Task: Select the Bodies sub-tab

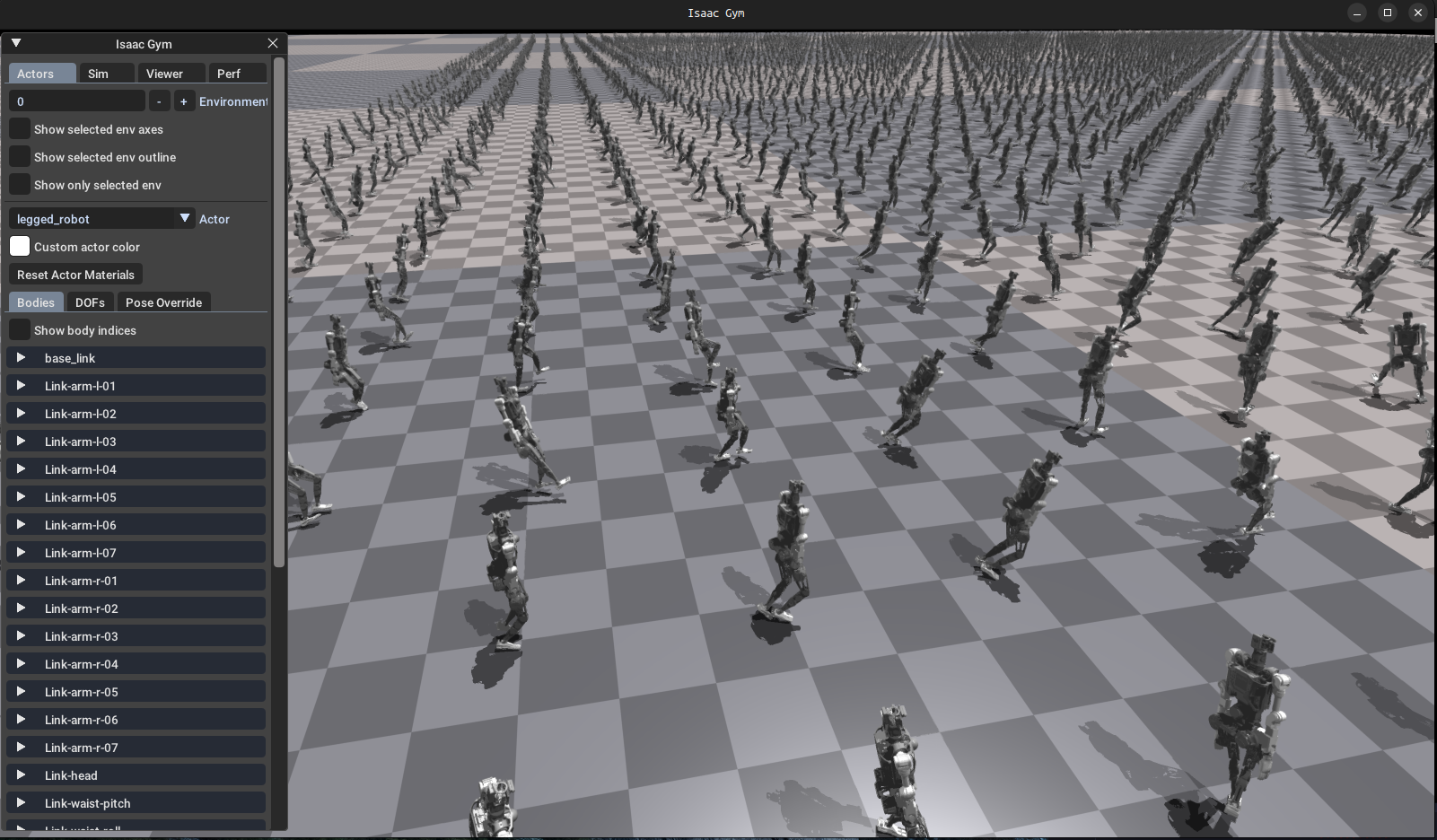Action: click(x=36, y=302)
